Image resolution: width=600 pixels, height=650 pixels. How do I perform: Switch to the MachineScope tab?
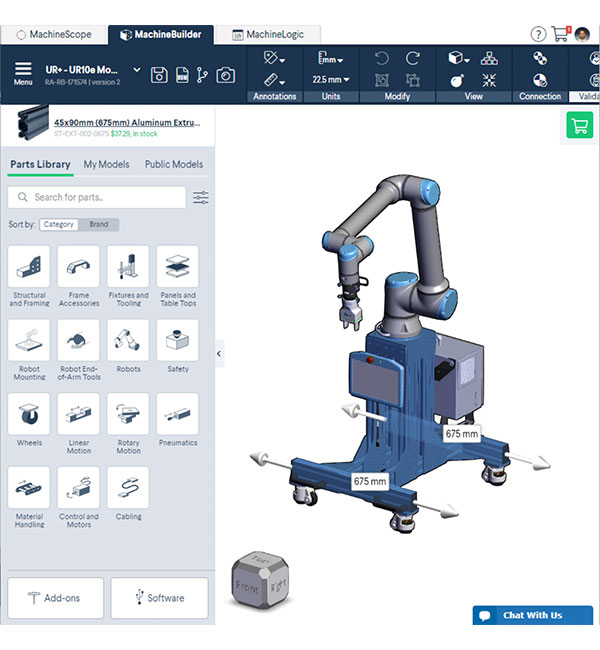pyautogui.click(x=54, y=34)
